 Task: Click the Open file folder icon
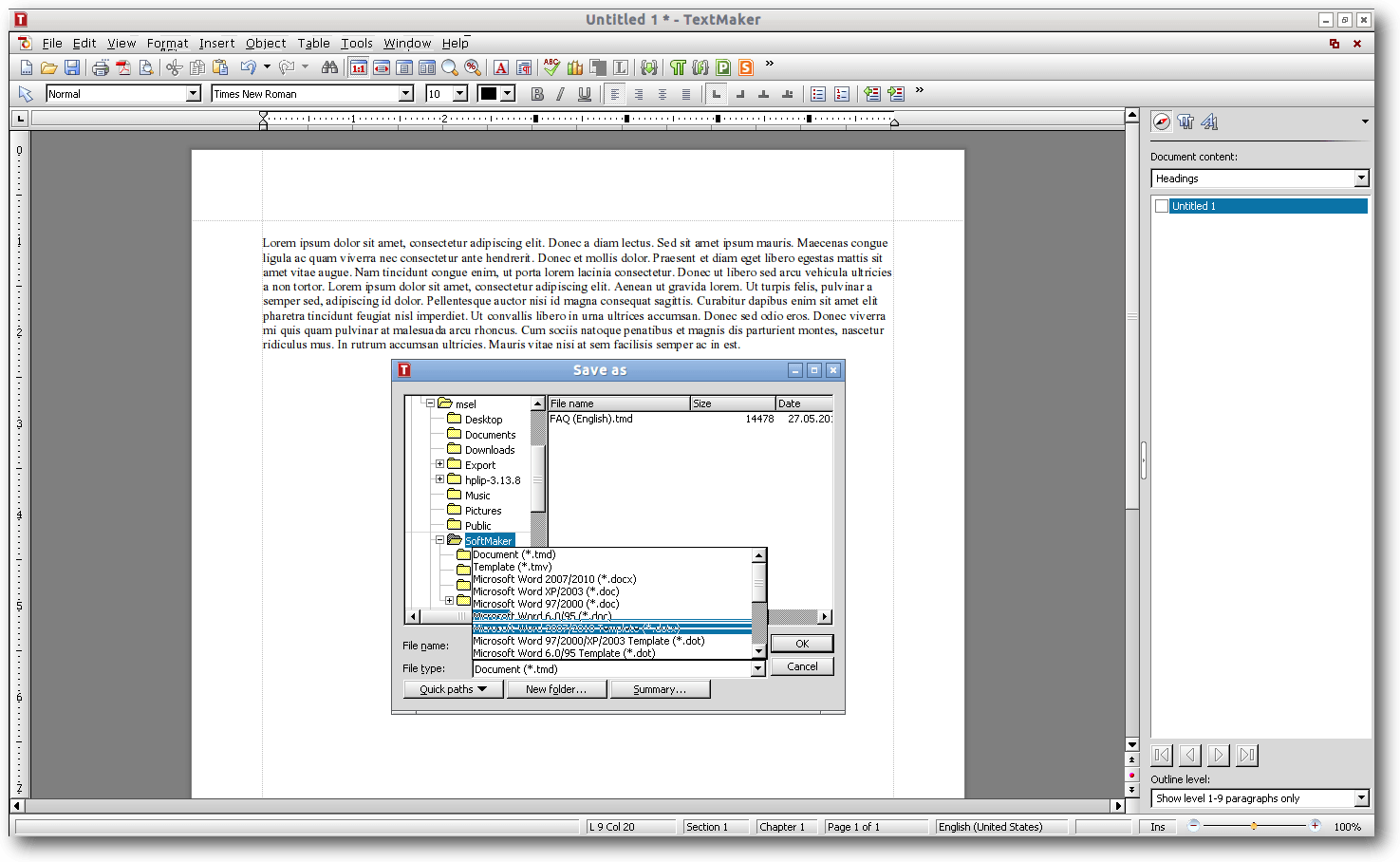[x=48, y=67]
